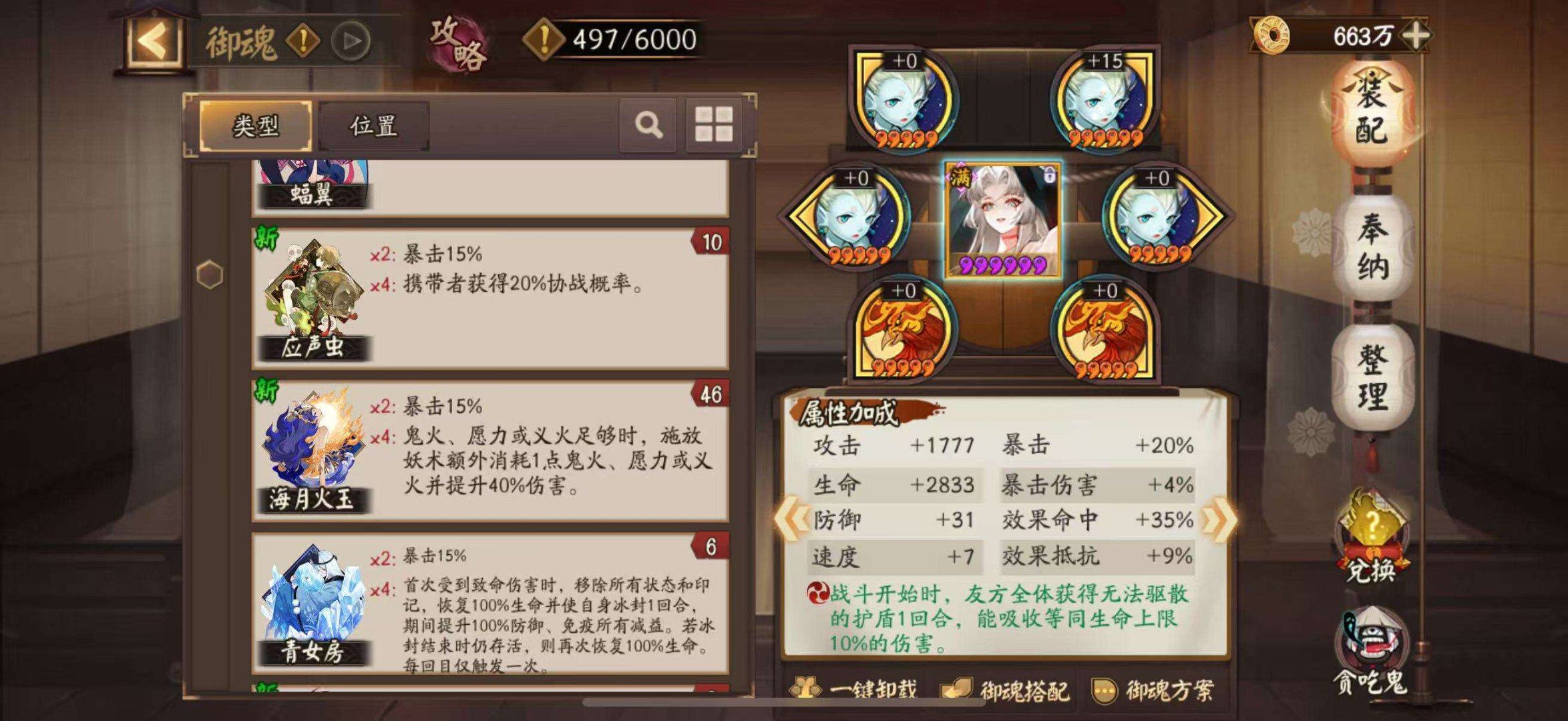Toggle the hexagon marker beside 应声虫
The width and height of the screenshot is (1568, 721).
[210, 274]
